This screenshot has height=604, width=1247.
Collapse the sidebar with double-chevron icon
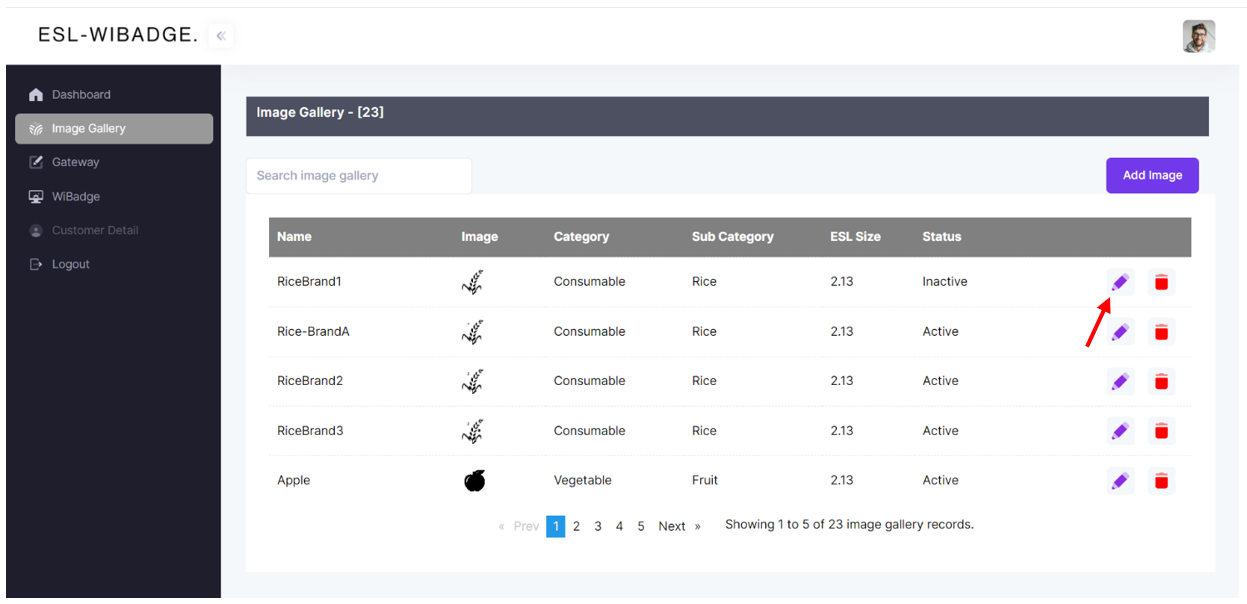pos(221,36)
